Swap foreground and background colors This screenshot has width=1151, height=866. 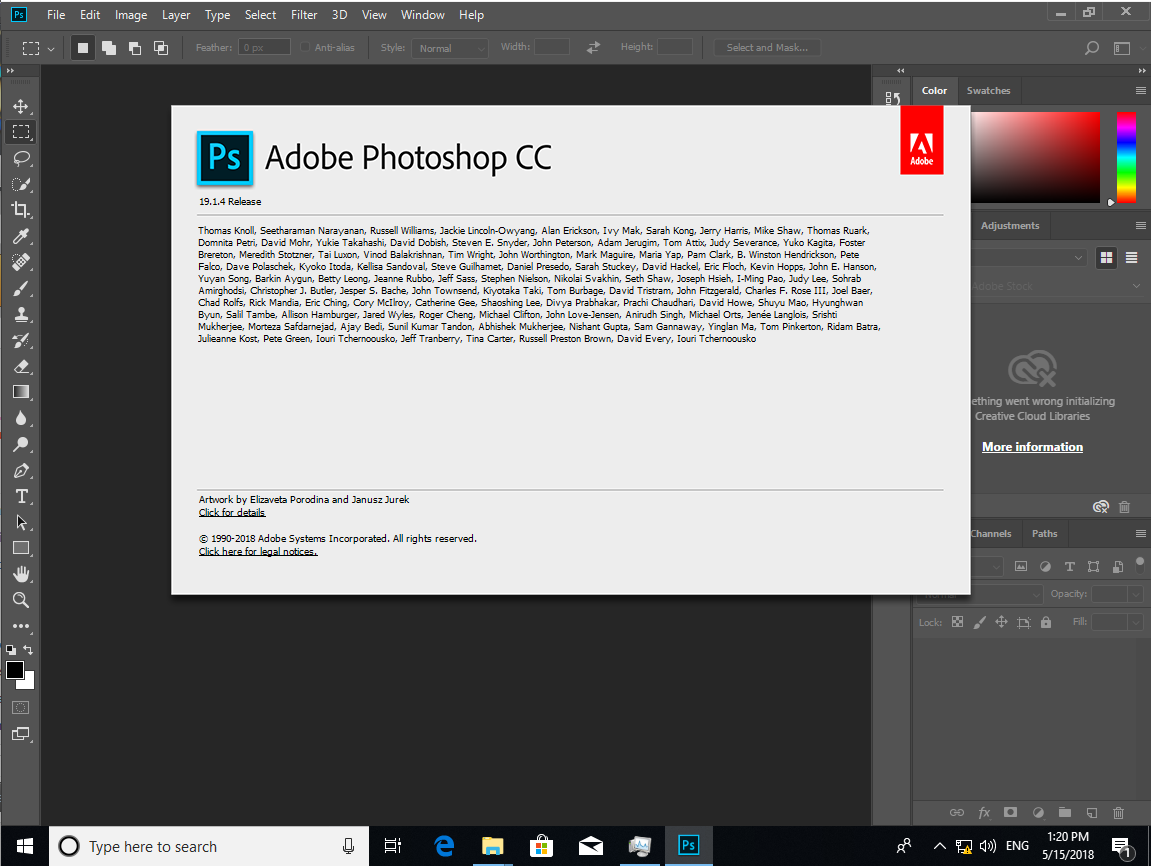click(x=28, y=650)
